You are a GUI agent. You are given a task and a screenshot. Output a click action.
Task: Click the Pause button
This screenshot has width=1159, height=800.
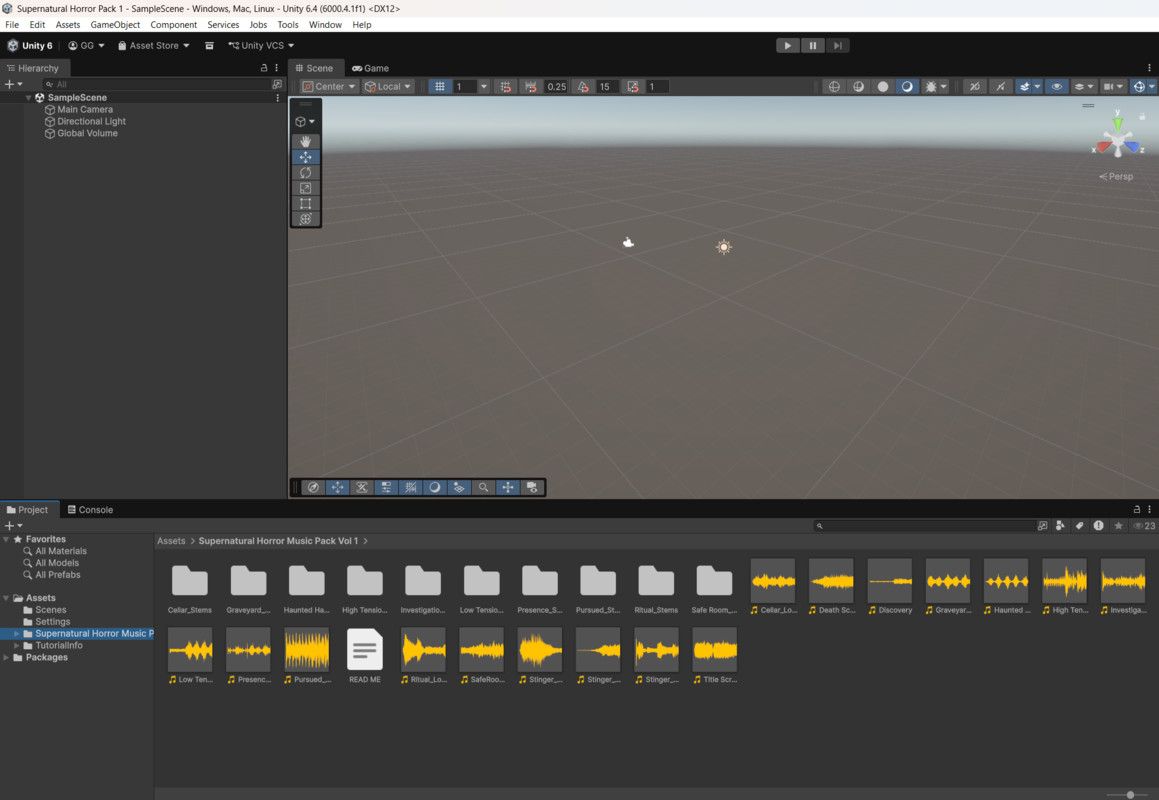click(x=812, y=45)
